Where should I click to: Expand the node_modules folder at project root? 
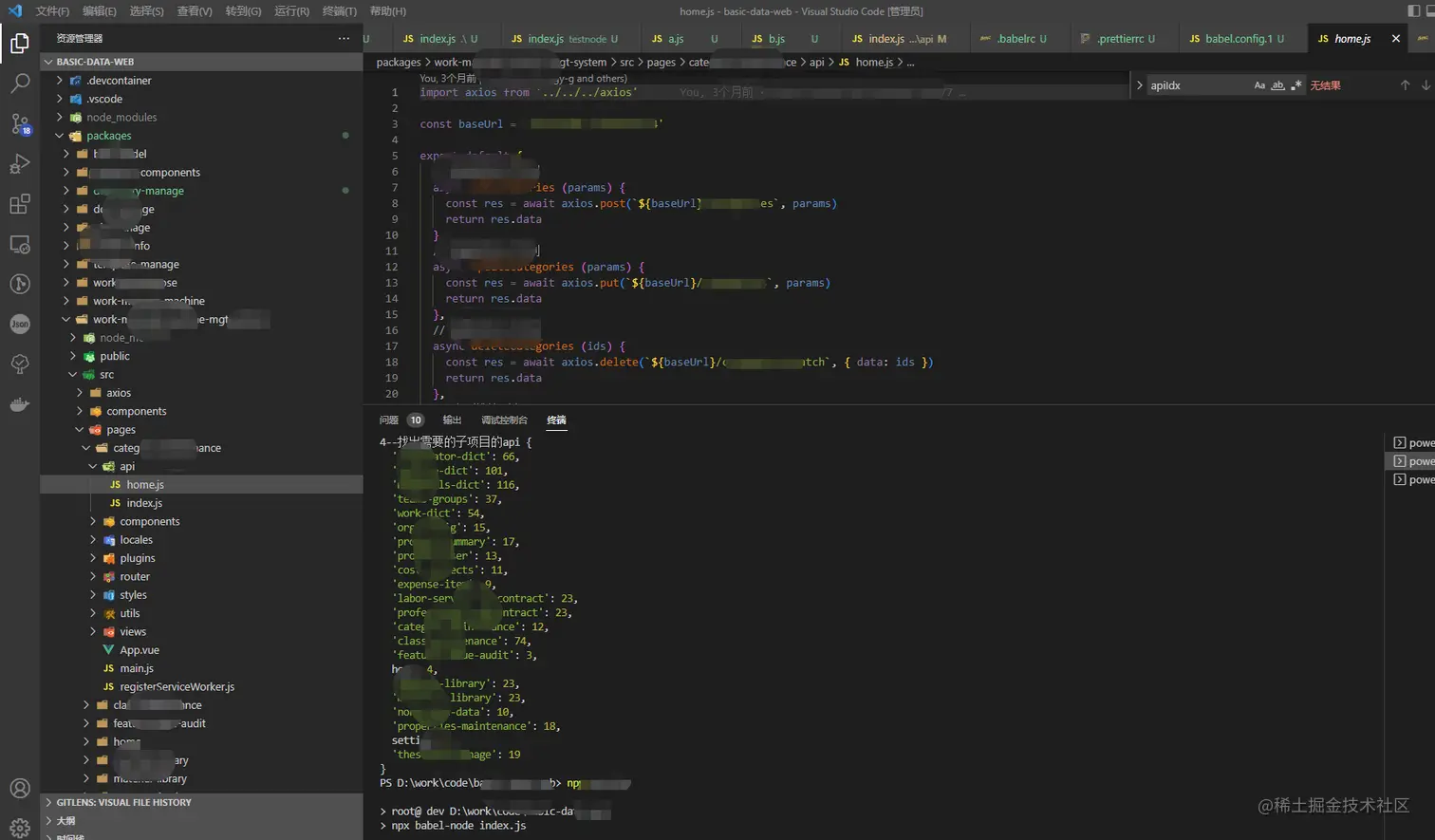[x=60, y=118]
